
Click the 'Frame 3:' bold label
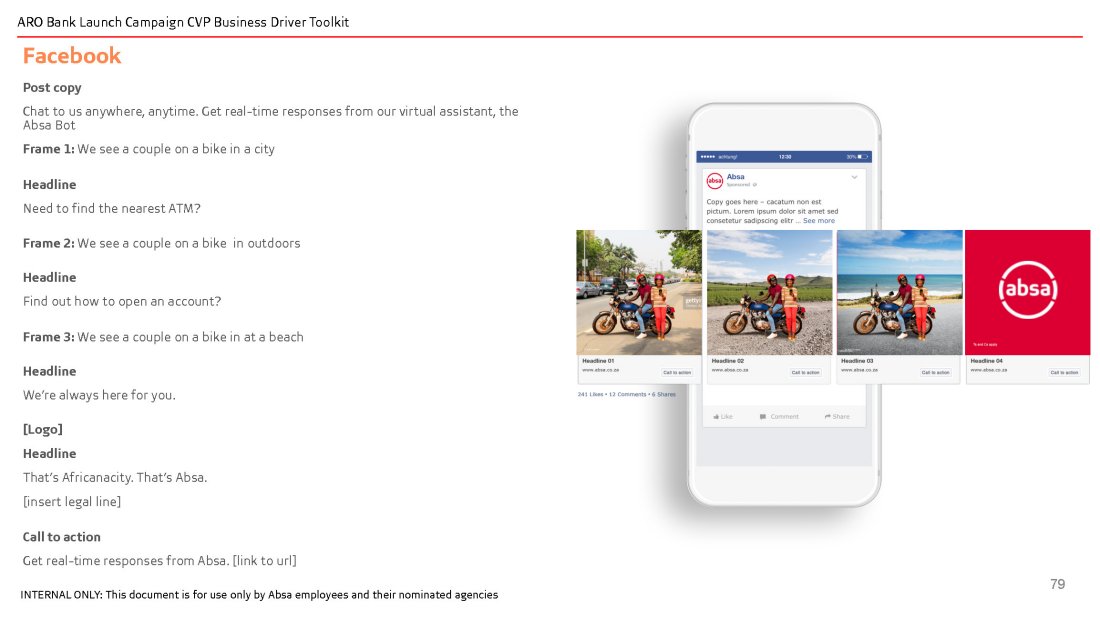tap(48, 337)
